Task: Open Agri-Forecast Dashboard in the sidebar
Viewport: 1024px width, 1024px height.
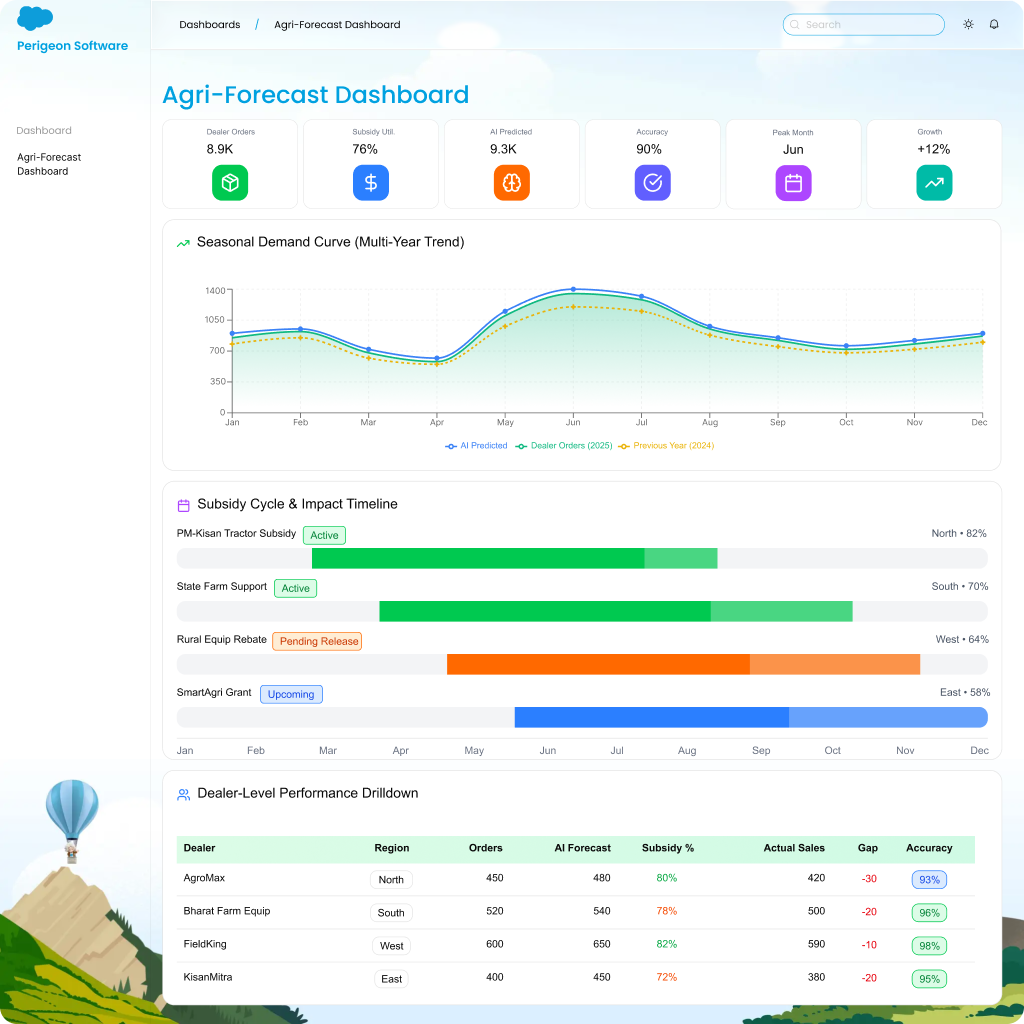Action: point(49,164)
